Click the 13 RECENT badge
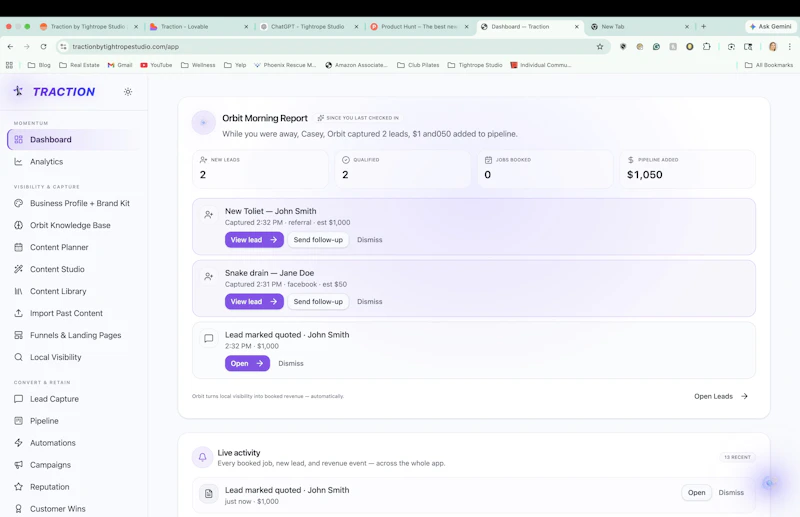The width and height of the screenshot is (800, 517). tap(737, 457)
